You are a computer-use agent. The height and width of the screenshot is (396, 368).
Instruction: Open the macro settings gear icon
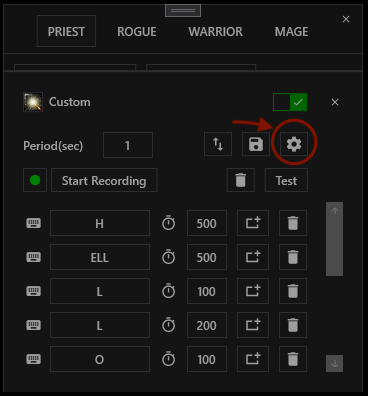tap(294, 144)
